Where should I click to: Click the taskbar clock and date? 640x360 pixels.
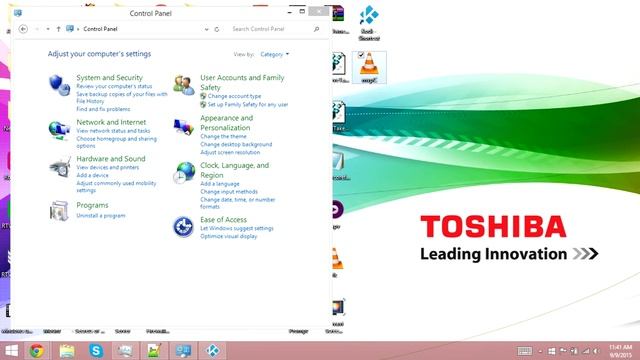[x=620, y=351]
